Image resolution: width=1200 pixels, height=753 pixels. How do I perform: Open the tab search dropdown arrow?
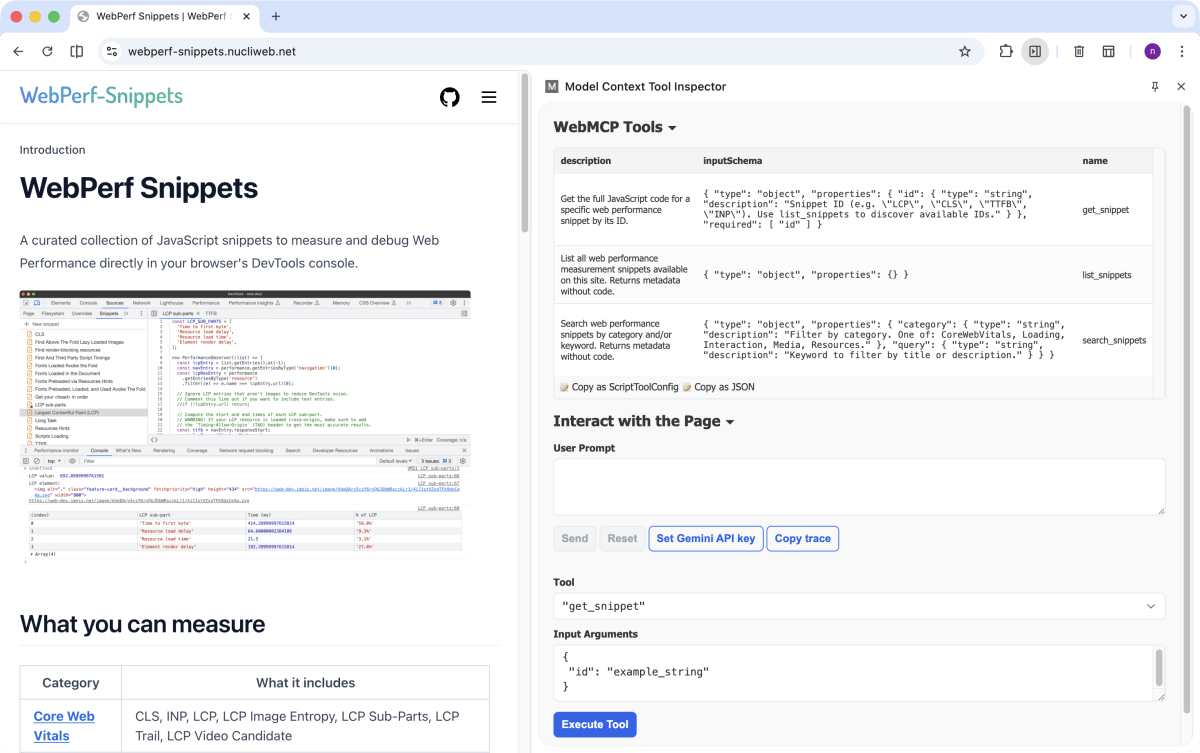pyautogui.click(x=1183, y=16)
